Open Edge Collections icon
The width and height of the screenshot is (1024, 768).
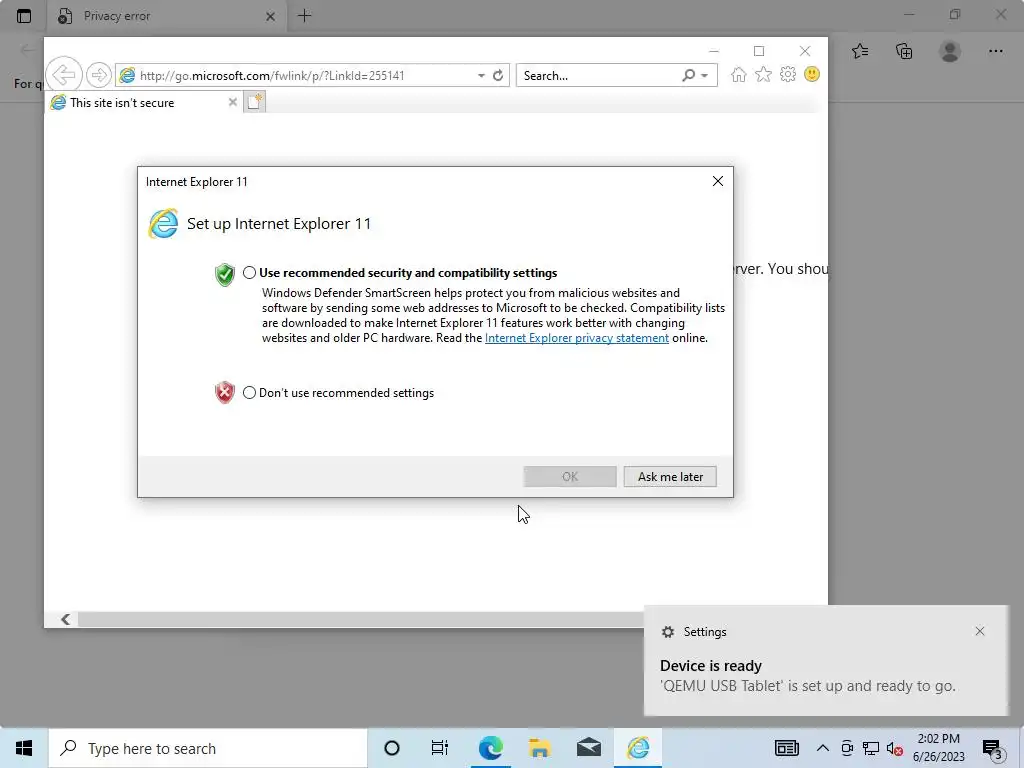(904, 51)
